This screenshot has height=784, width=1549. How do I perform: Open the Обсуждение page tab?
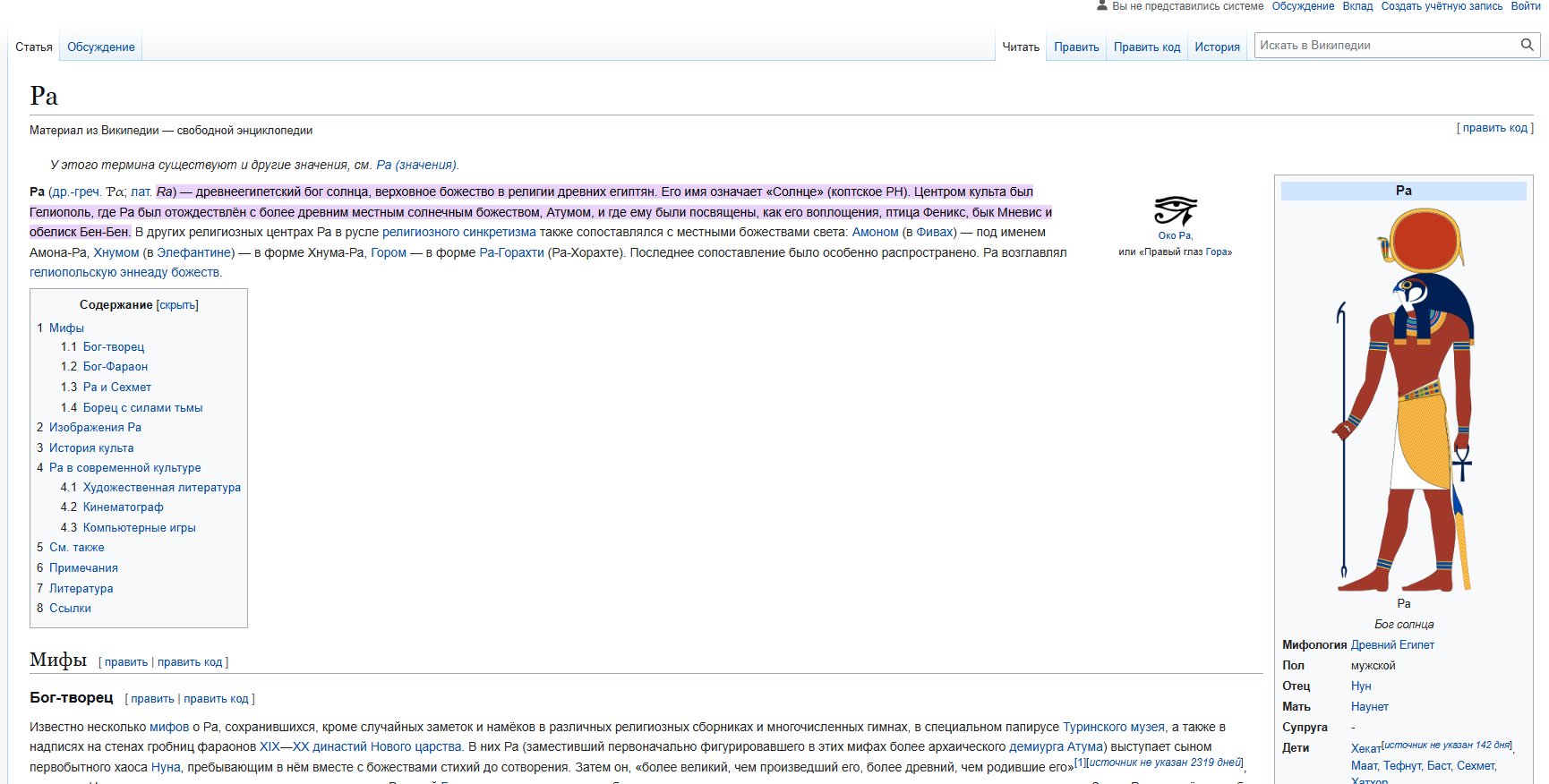tap(101, 47)
